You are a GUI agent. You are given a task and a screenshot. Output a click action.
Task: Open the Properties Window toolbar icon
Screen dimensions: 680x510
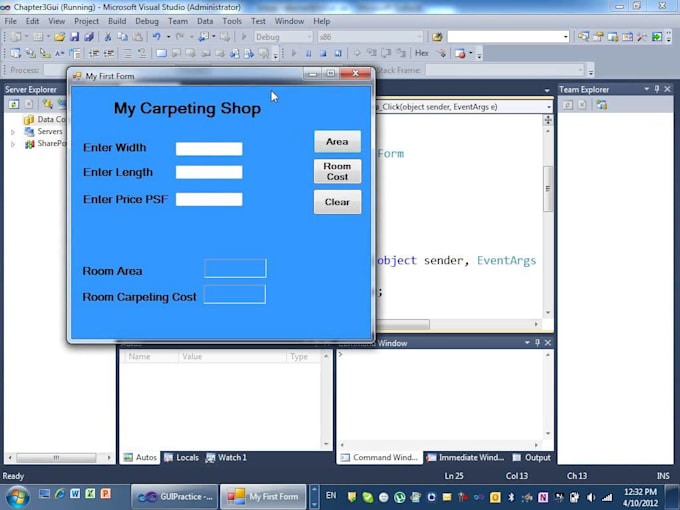(598, 37)
